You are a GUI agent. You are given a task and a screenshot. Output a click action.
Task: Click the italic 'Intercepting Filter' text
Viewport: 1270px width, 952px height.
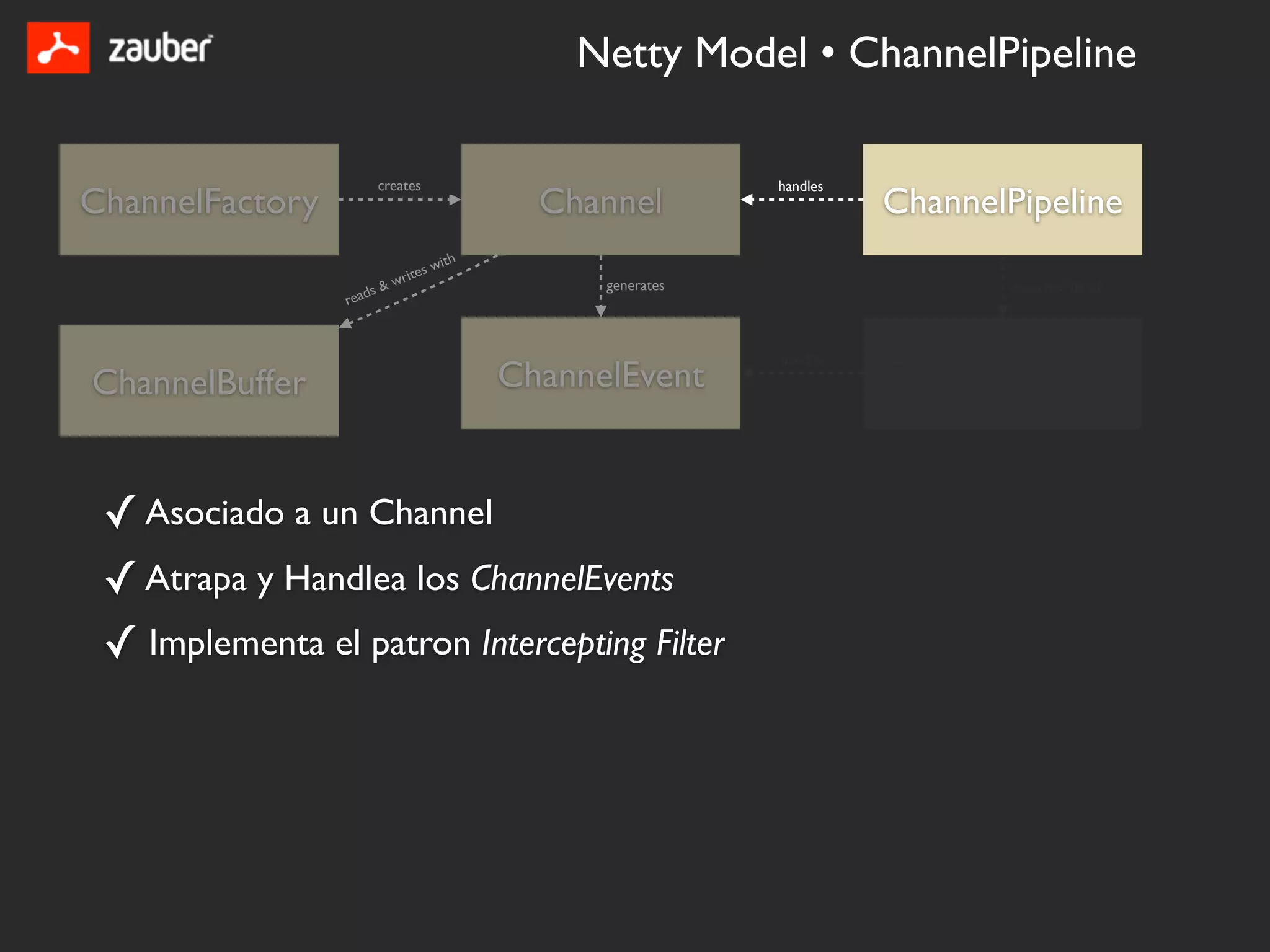tap(603, 643)
